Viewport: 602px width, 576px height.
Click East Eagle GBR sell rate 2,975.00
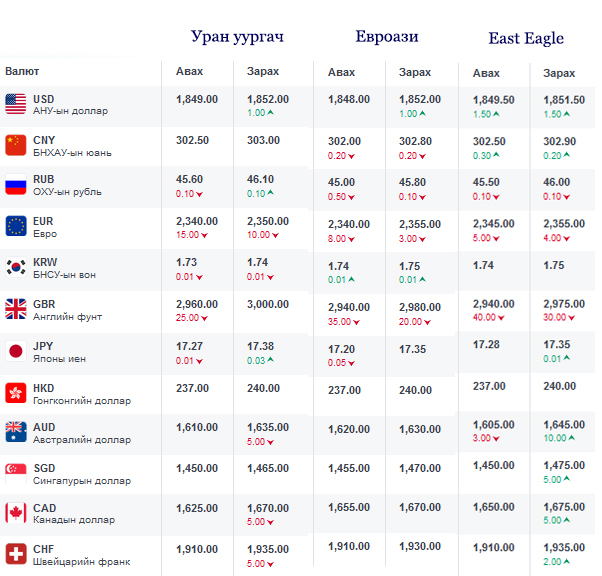tap(564, 304)
